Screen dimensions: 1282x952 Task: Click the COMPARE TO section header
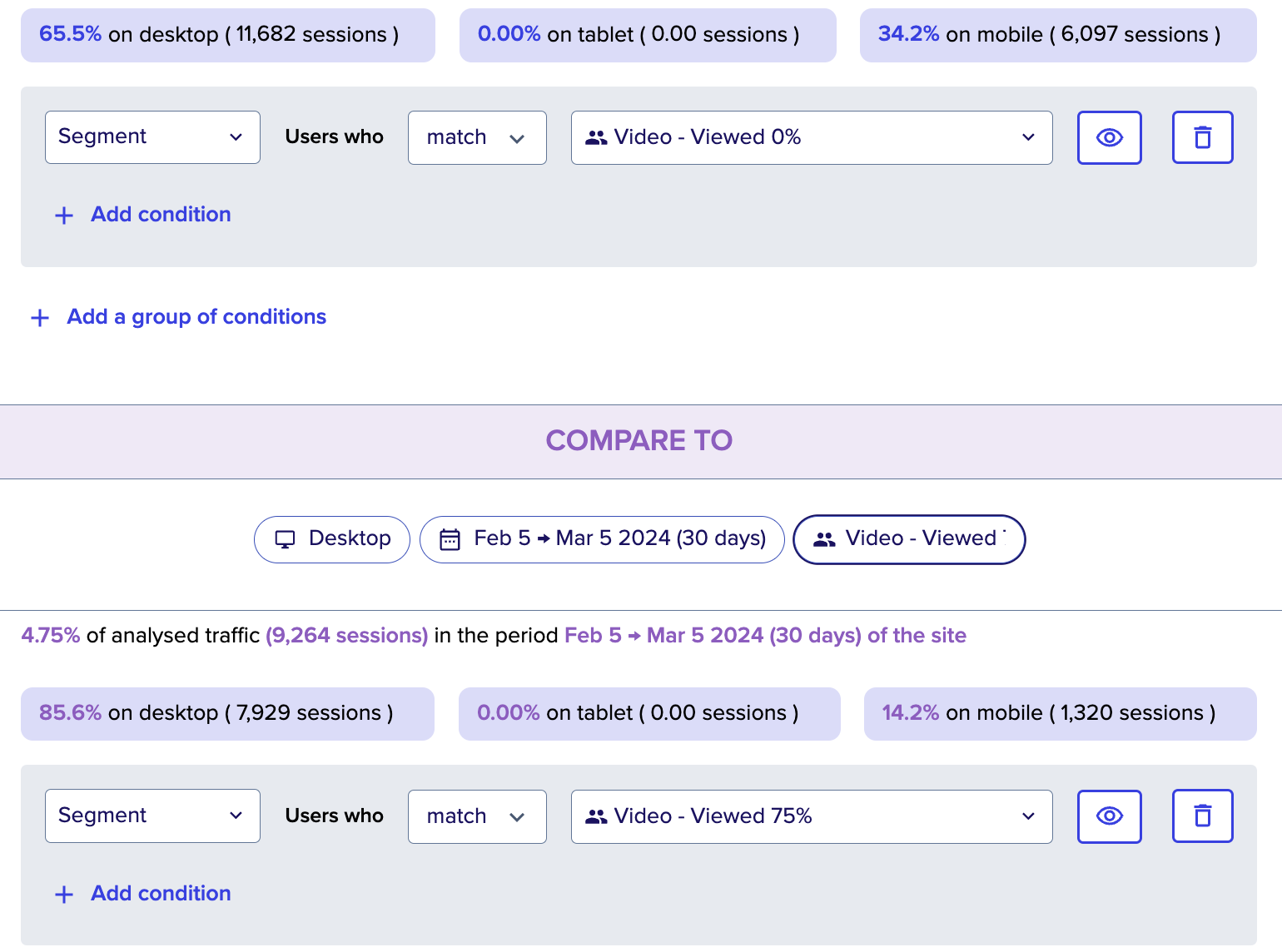(x=639, y=441)
